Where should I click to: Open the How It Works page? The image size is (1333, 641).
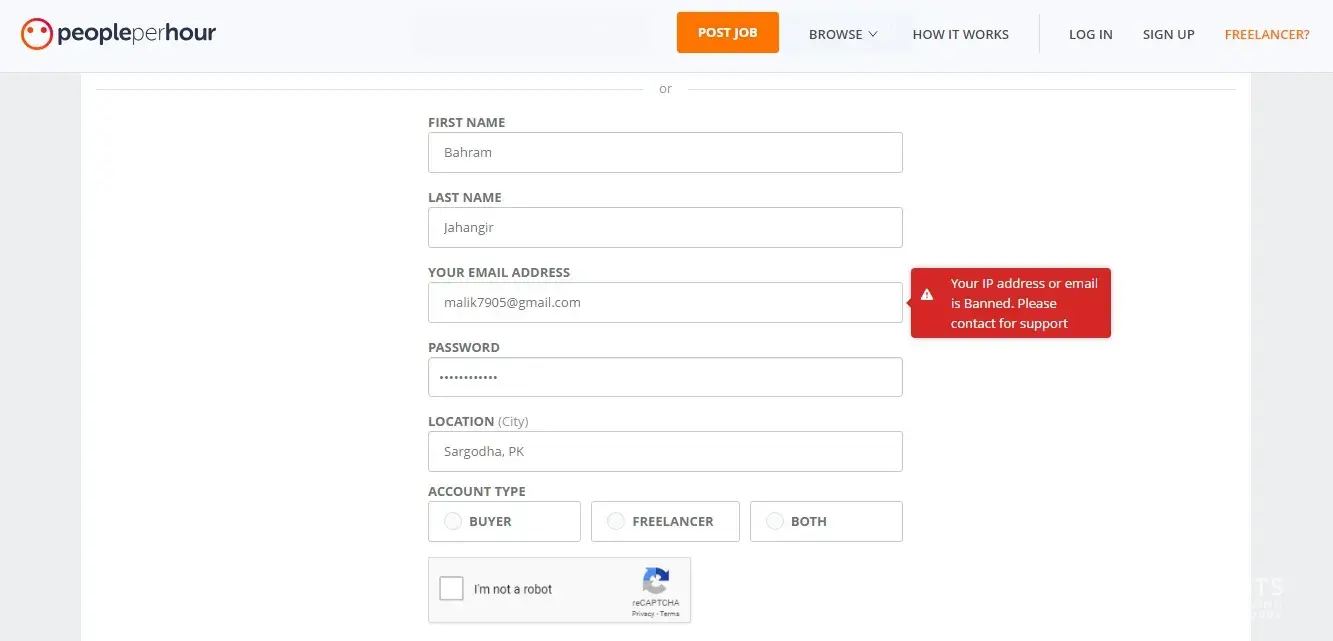pos(960,34)
